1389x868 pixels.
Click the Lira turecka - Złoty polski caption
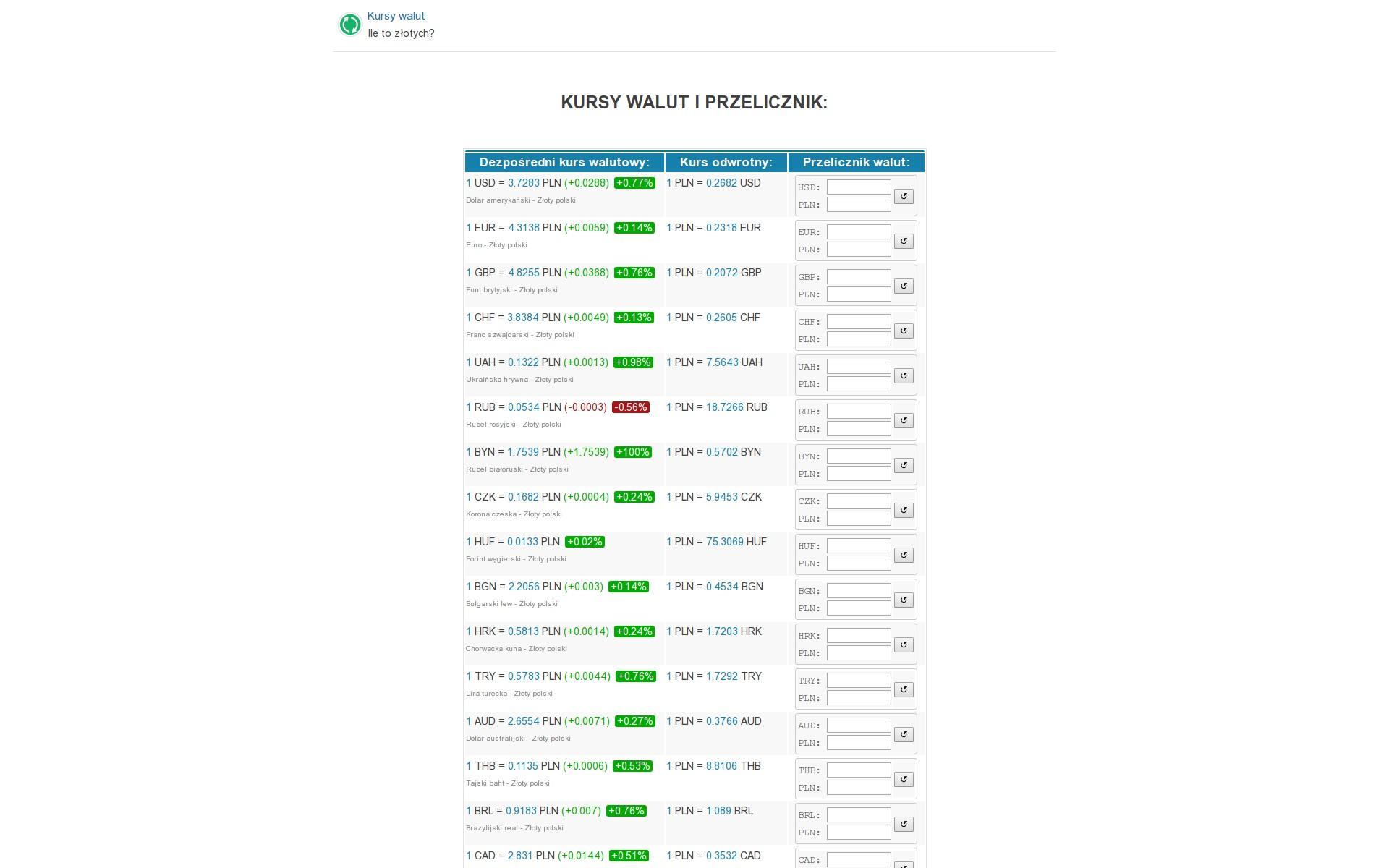coord(509,694)
